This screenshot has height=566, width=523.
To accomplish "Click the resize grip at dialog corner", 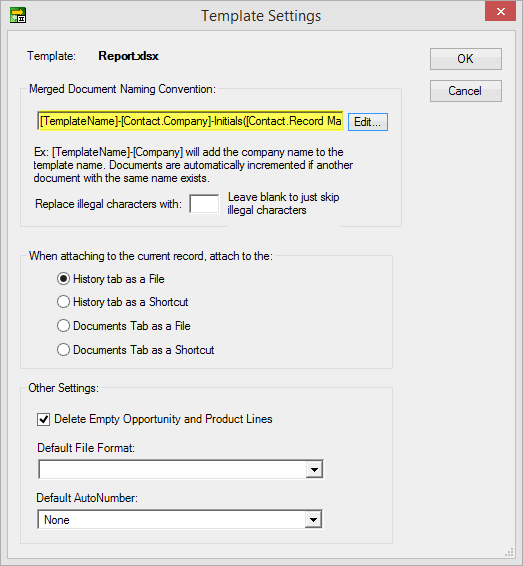I will click(509, 552).
